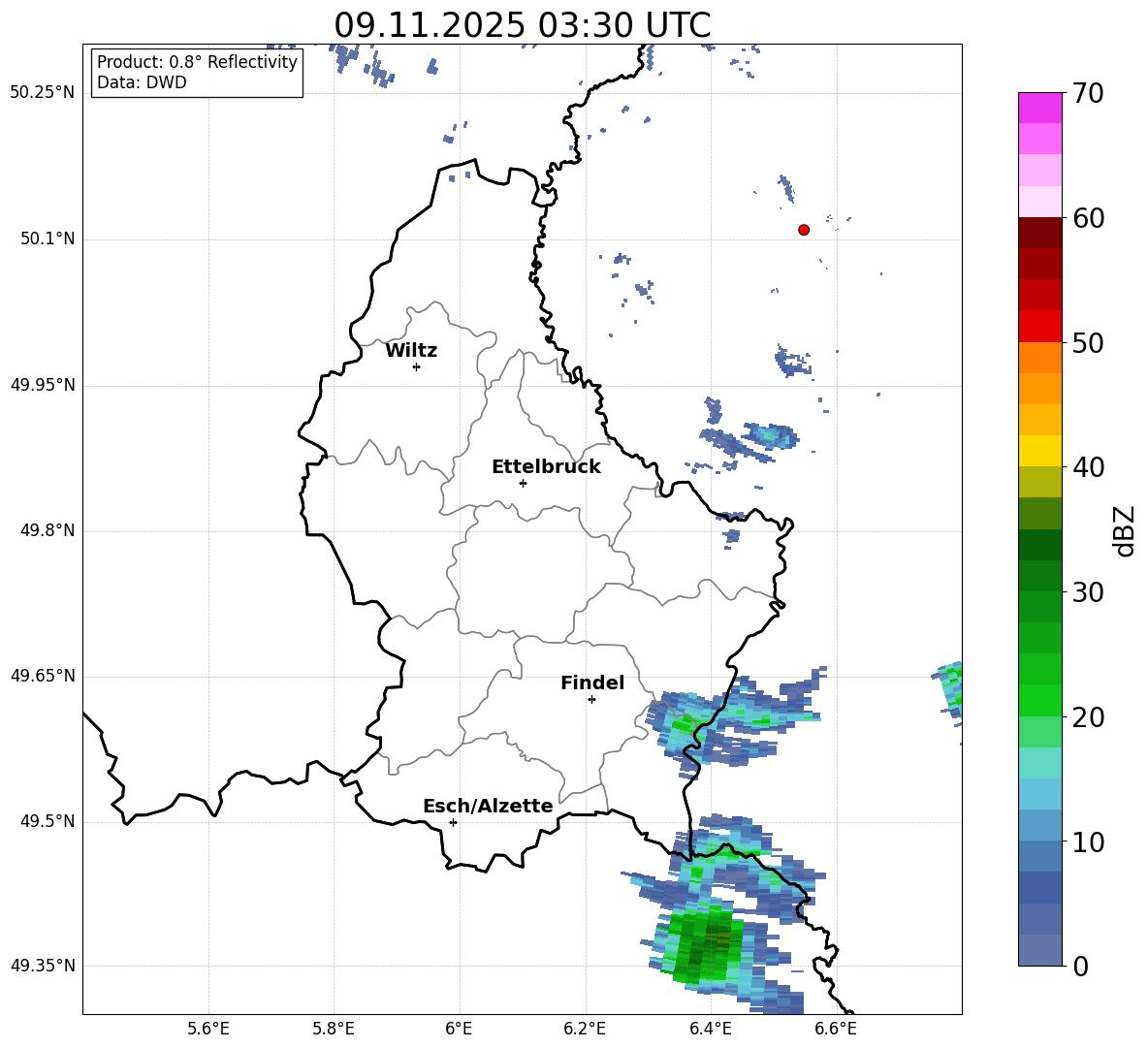The width and height of the screenshot is (1148, 1048).
Task: Click the 49.95°N latitude label
Action: click(43, 385)
